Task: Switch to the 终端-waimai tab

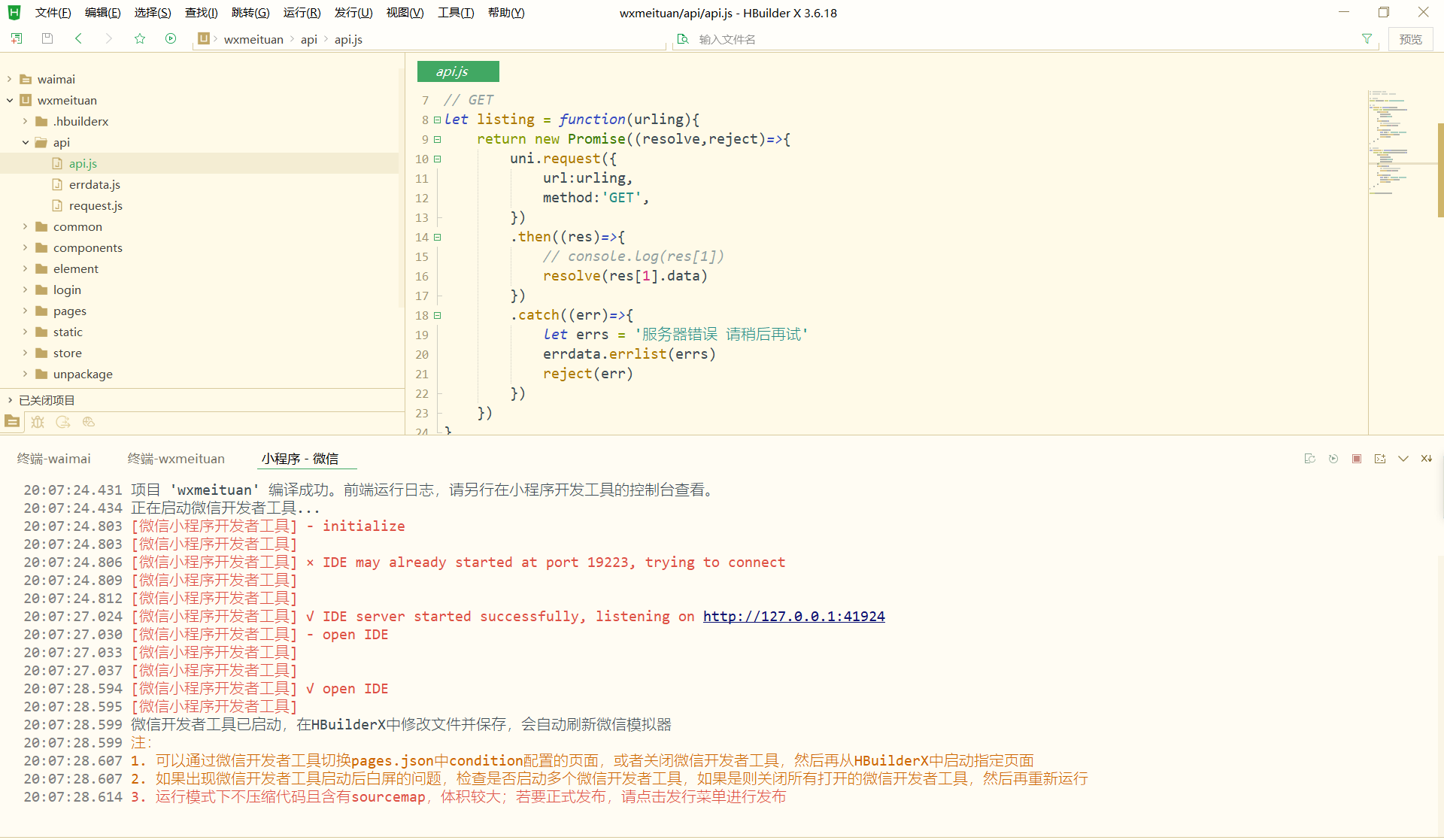Action: point(54,459)
